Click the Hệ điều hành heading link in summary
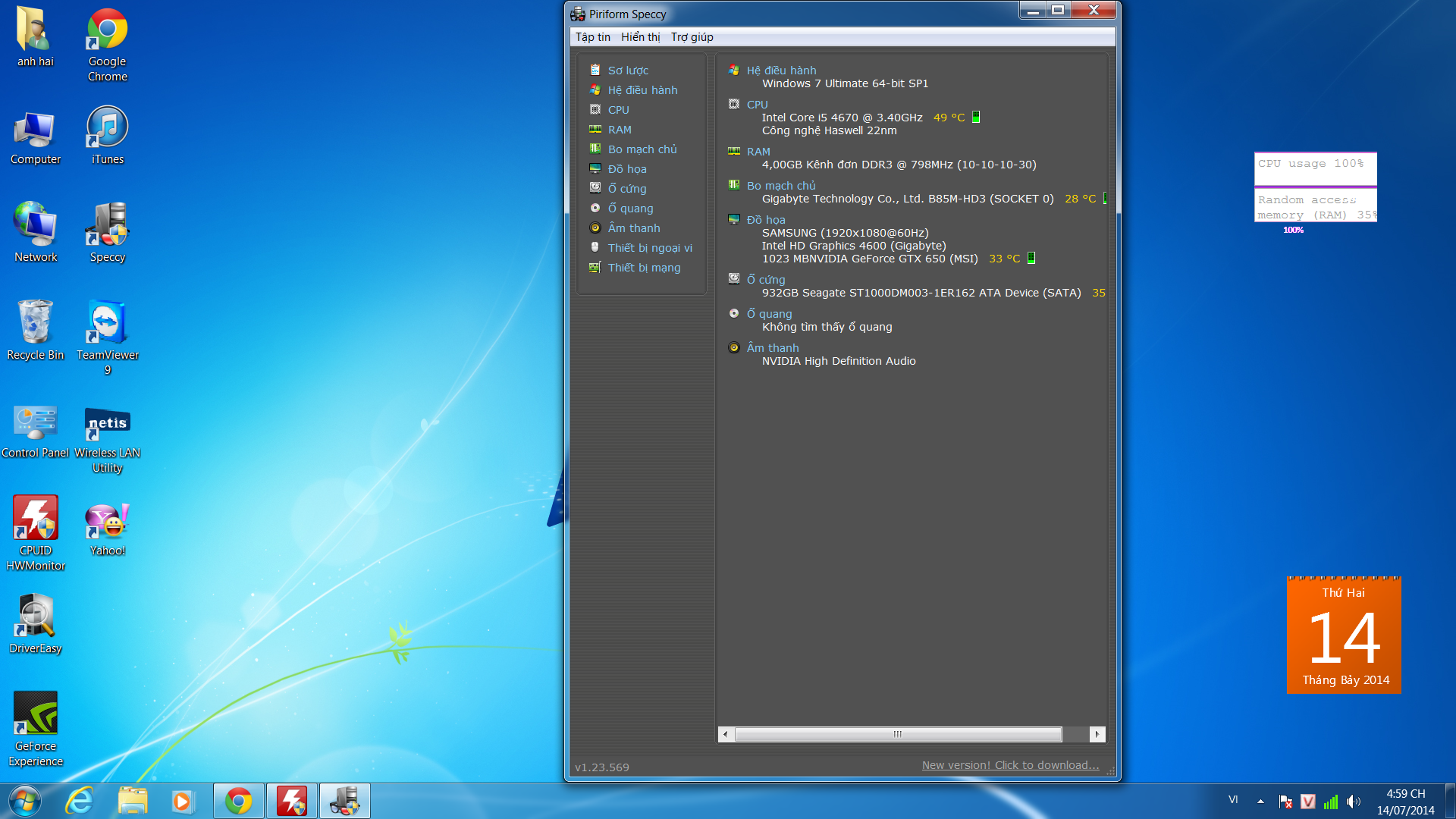Image resolution: width=1456 pixels, height=819 pixels. [781, 71]
